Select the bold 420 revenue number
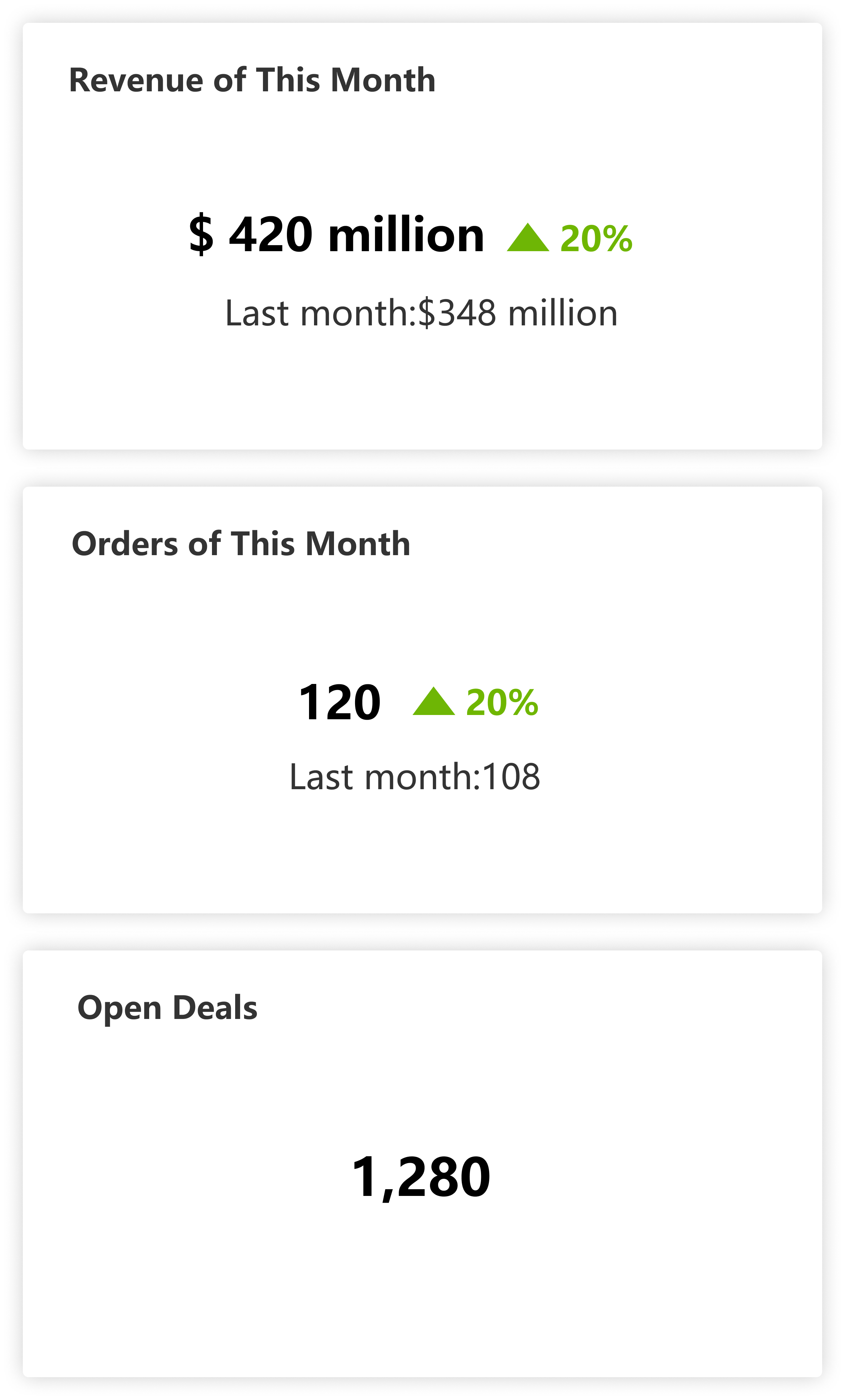The image size is (845, 1400). click(270, 234)
